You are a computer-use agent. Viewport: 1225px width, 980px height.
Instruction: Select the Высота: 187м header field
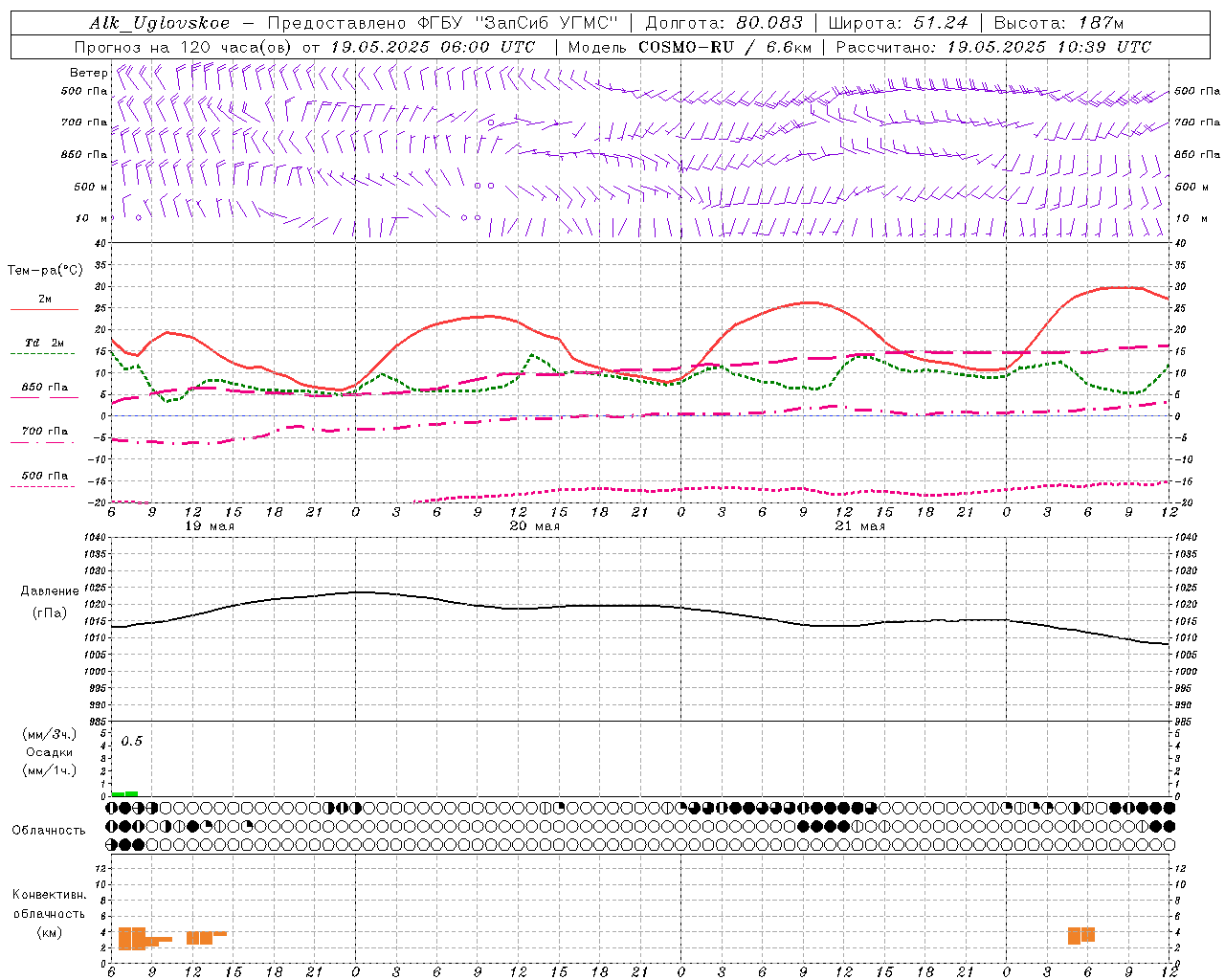tap(1058, 23)
